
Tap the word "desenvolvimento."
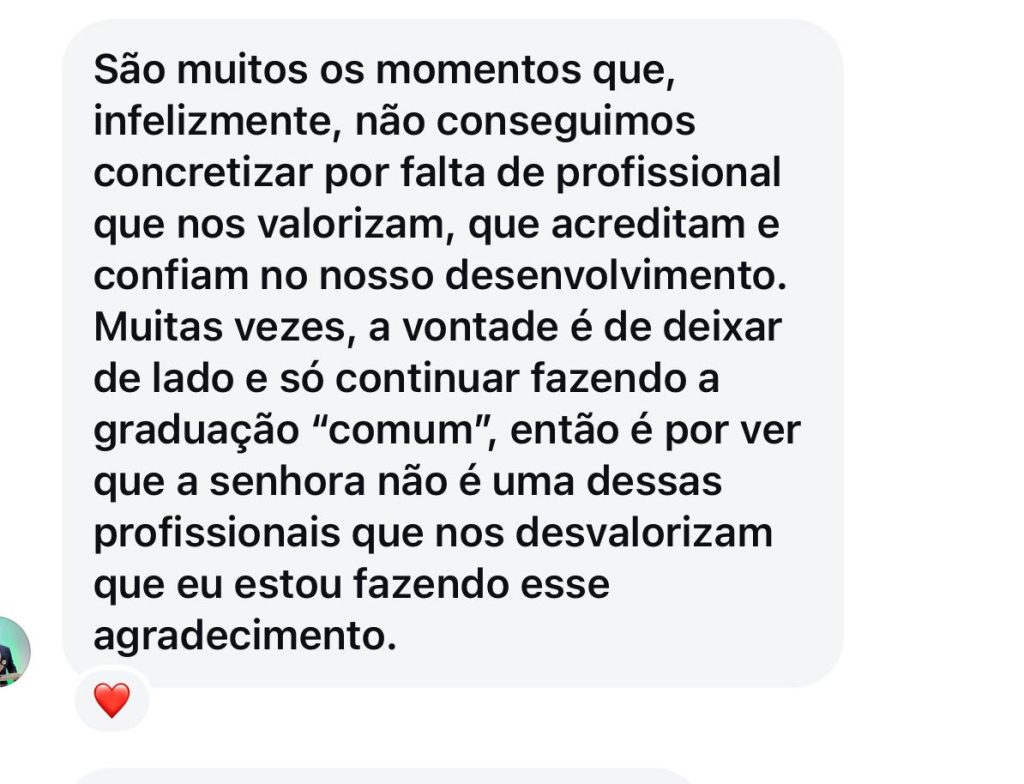click(x=616, y=276)
